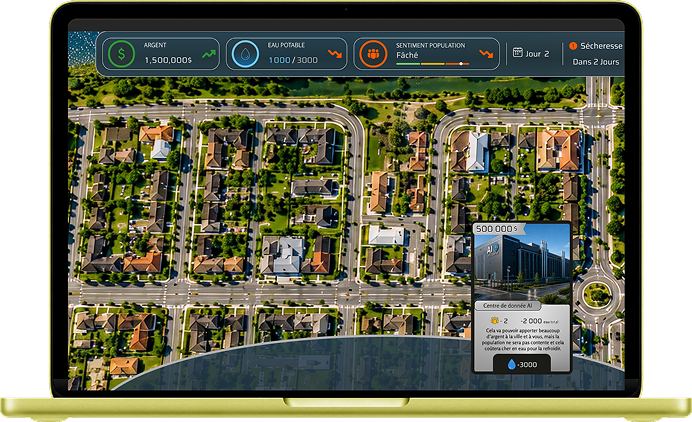Click the population icon on the card
This screenshot has height=422, width=692.
point(495,320)
